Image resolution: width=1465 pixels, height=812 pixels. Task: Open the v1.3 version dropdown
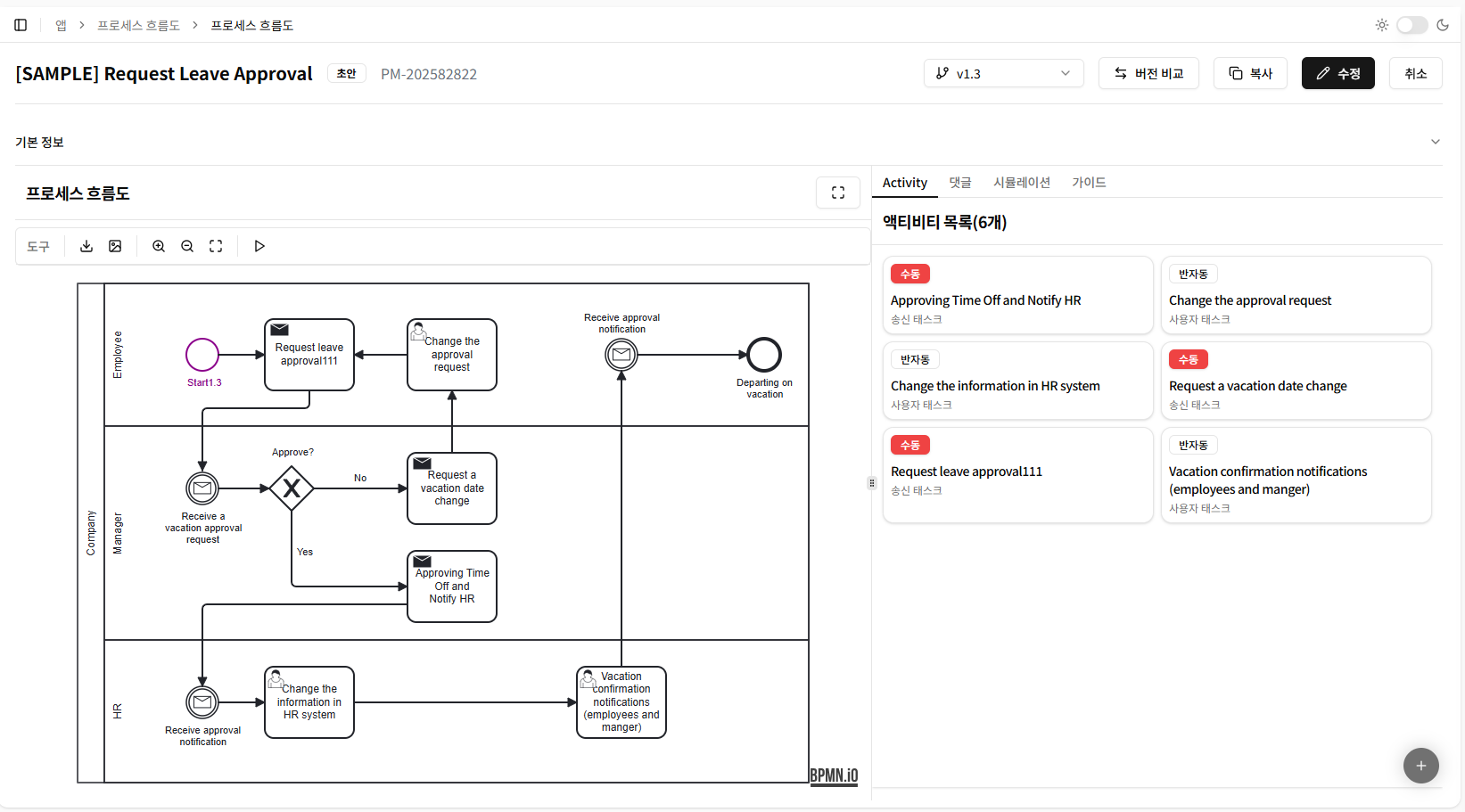click(1003, 73)
